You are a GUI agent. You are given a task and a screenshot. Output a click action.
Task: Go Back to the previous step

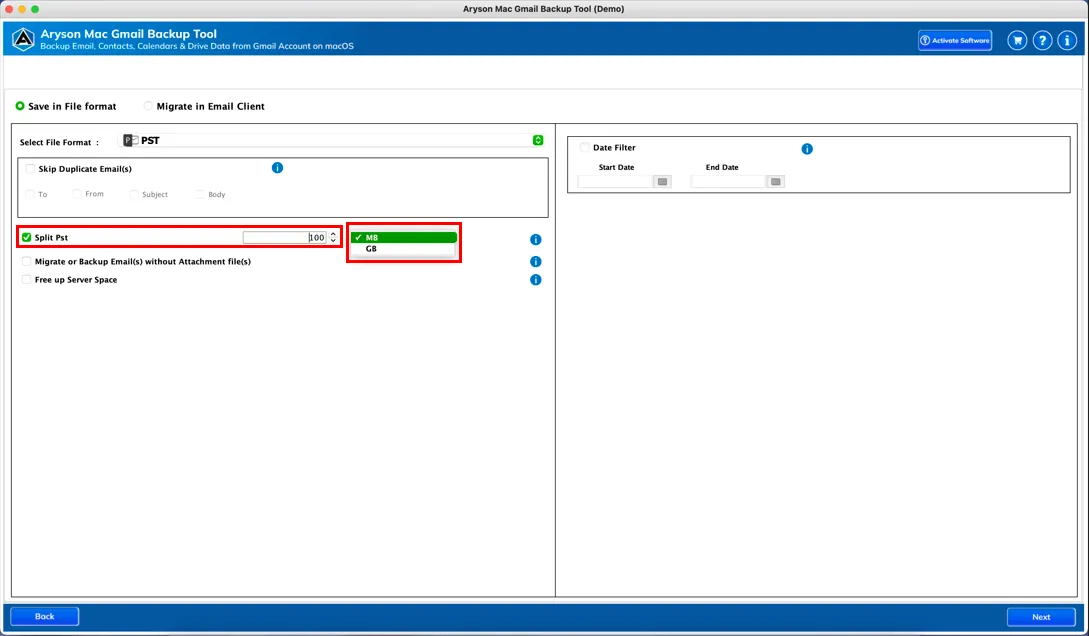(44, 617)
